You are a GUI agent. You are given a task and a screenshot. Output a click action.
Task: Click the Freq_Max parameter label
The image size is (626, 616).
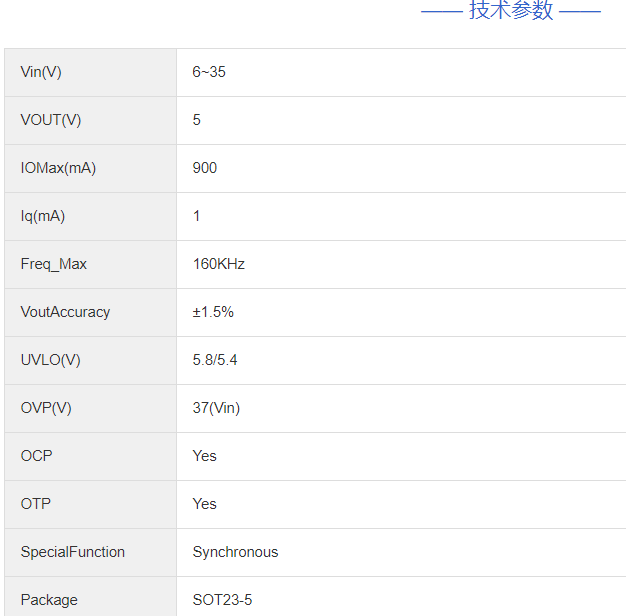click(x=54, y=264)
